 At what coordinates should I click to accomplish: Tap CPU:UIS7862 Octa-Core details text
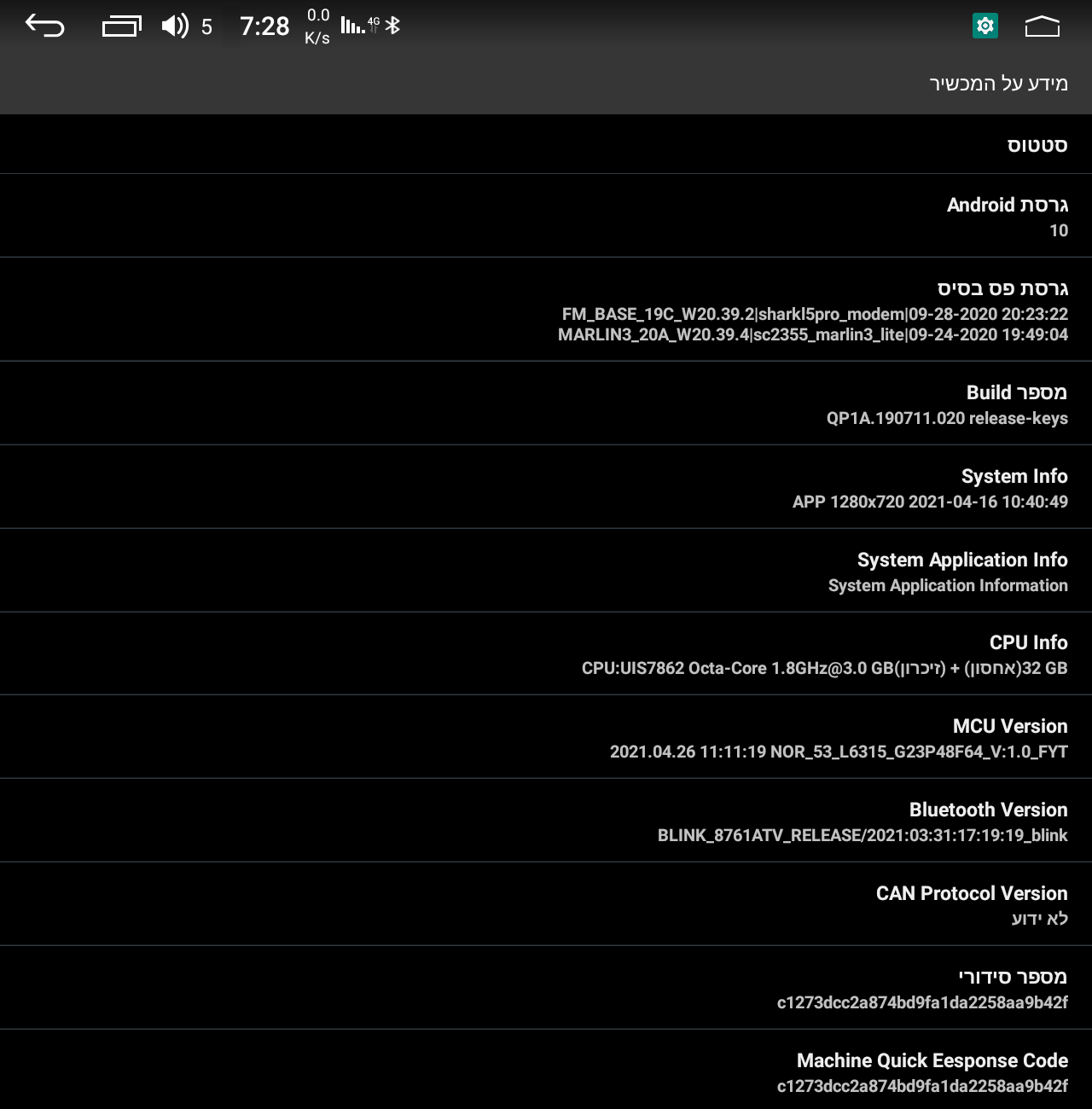point(825,668)
